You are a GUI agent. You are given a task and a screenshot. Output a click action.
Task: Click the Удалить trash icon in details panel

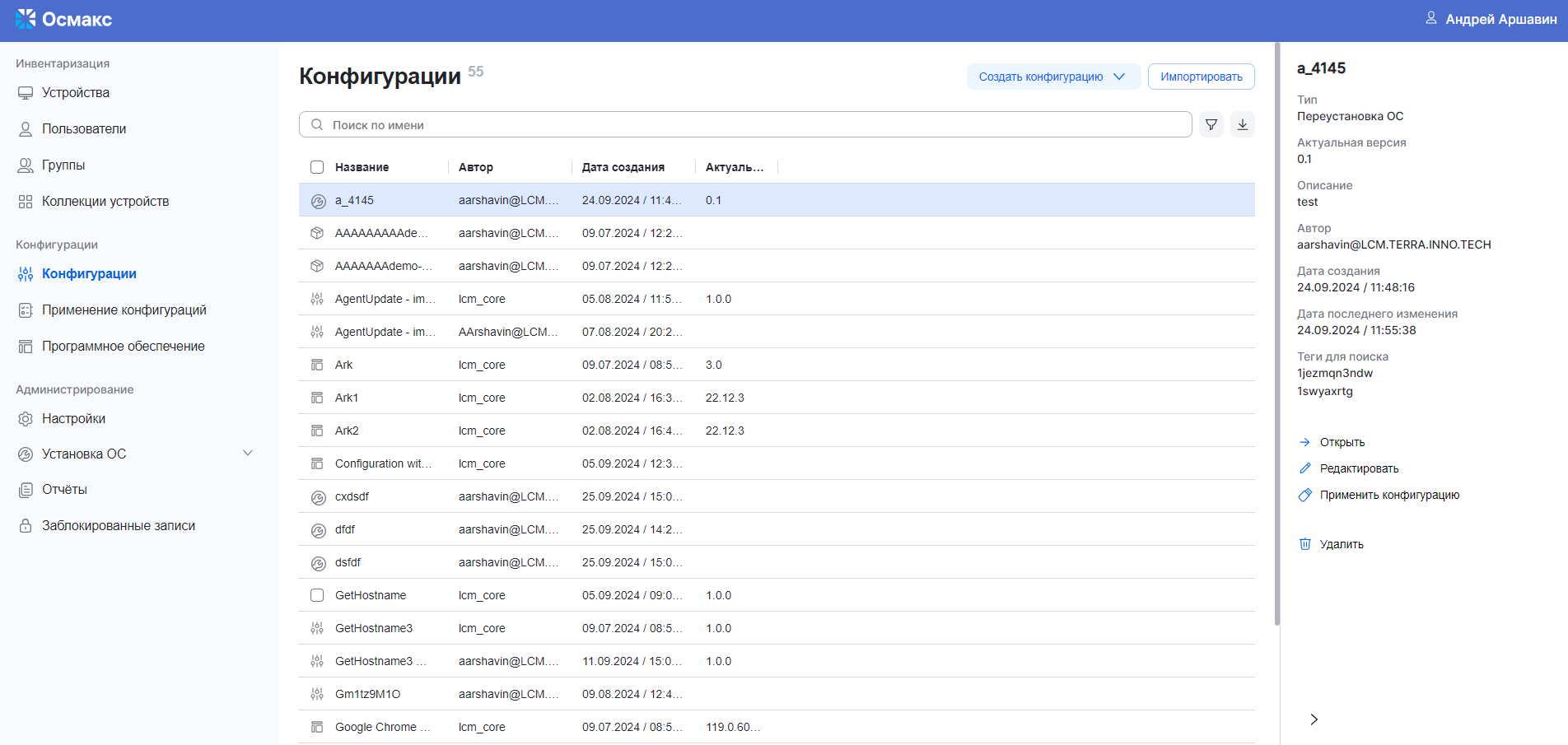pyautogui.click(x=1305, y=543)
